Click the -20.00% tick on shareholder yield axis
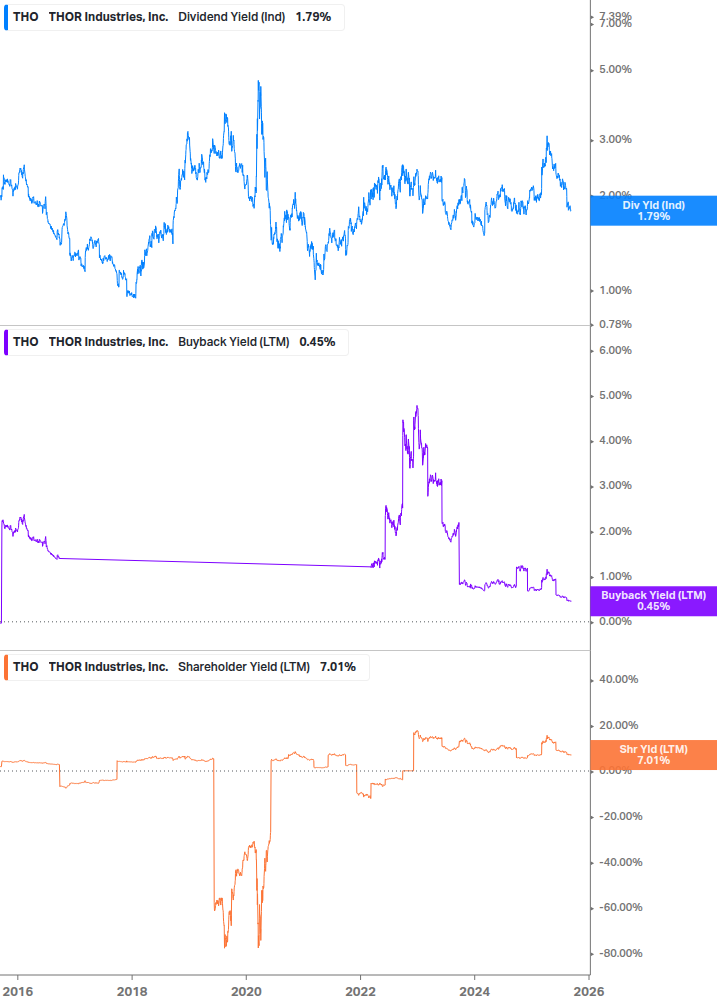717x1005 pixels. coord(620,817)
